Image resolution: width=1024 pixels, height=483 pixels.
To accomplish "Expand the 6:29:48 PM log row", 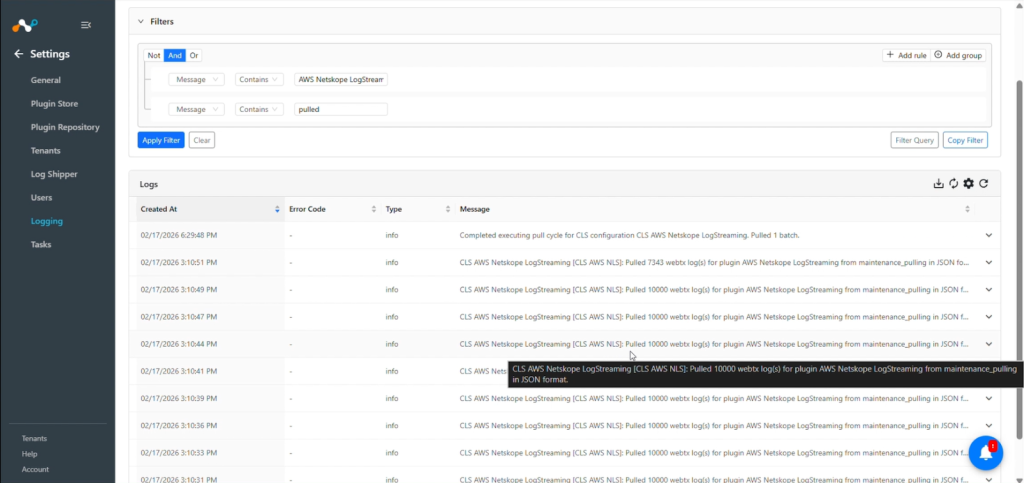I will (989, 235).
